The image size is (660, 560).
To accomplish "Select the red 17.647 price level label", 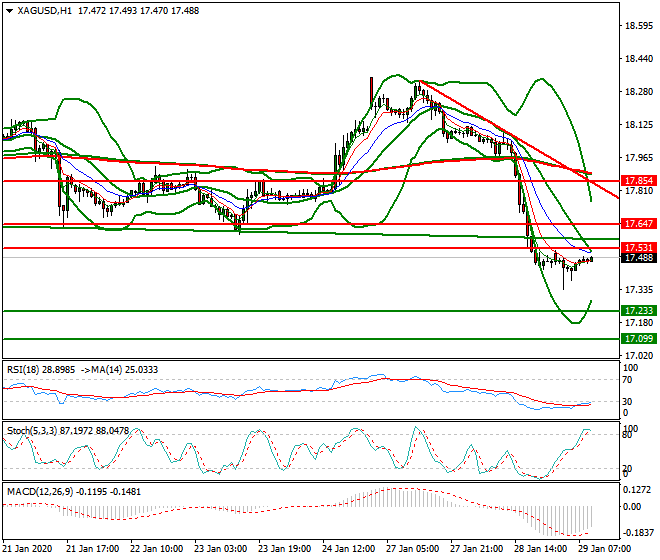I will (x=639, y=224).
